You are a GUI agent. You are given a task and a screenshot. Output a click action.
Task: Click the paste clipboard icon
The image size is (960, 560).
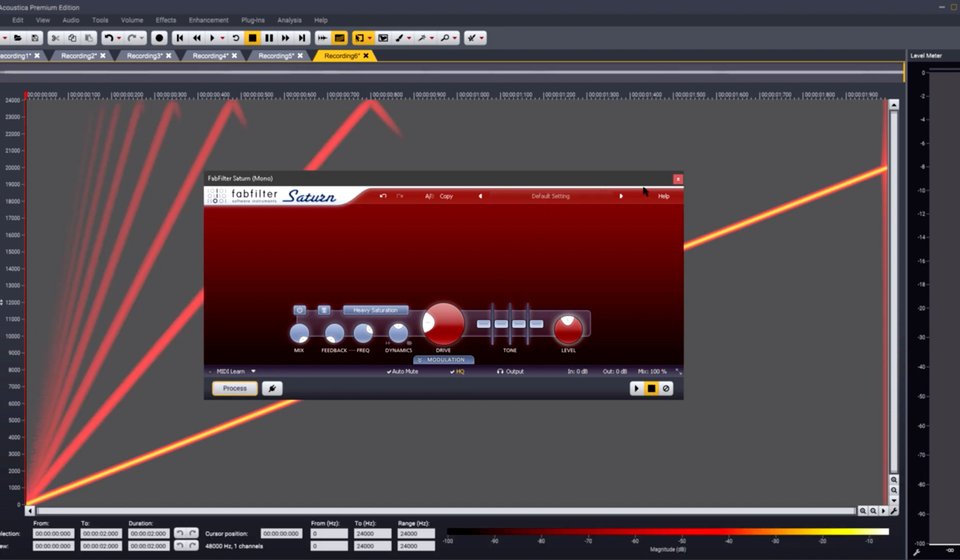pos(89,38)
